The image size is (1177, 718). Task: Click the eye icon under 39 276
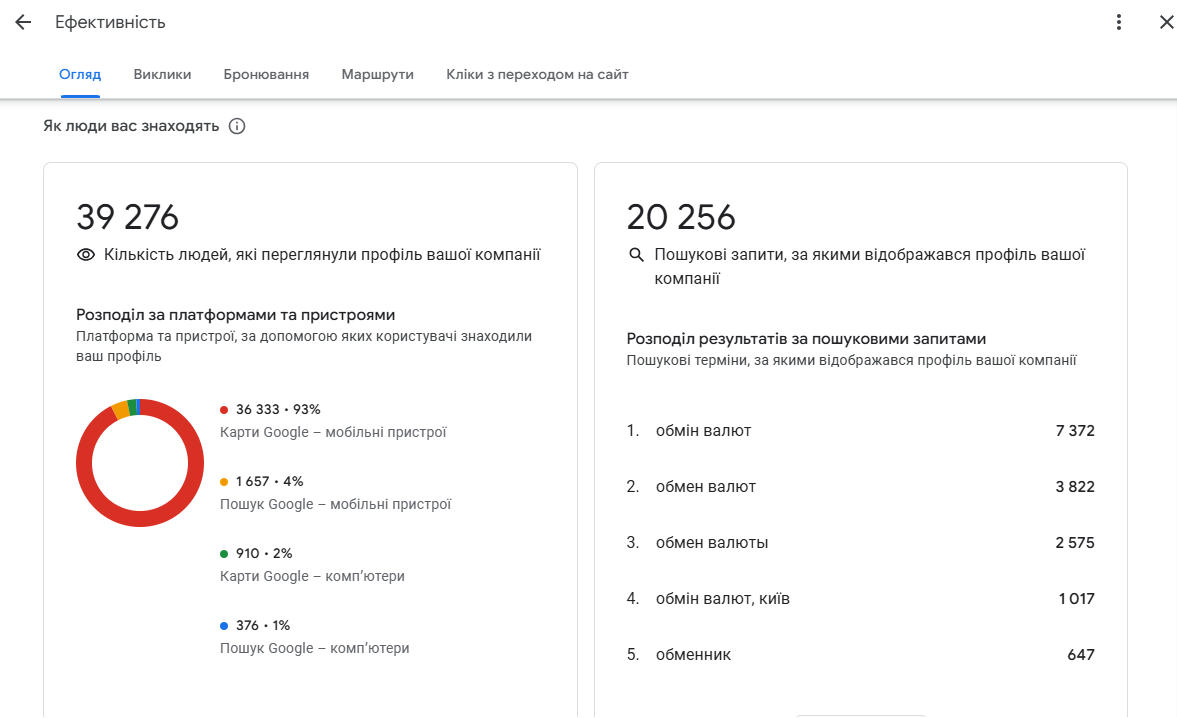86,255
